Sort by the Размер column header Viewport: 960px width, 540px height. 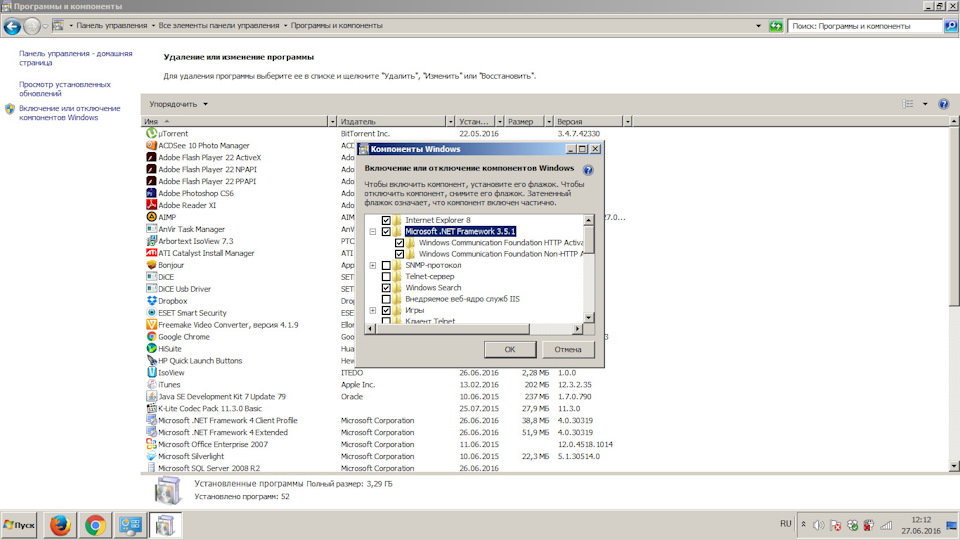(x=525, y=121)
